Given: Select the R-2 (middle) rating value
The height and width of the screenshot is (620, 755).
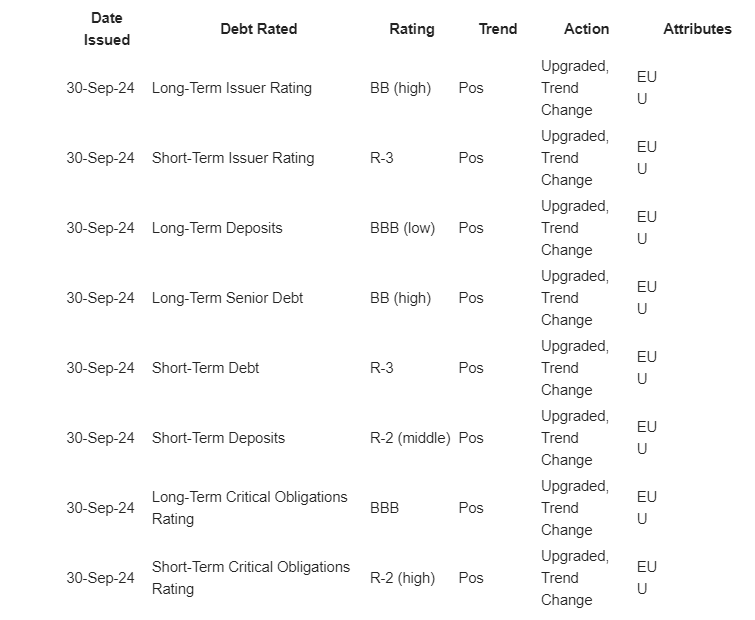Looking at the screenshot, I should 410,438.
